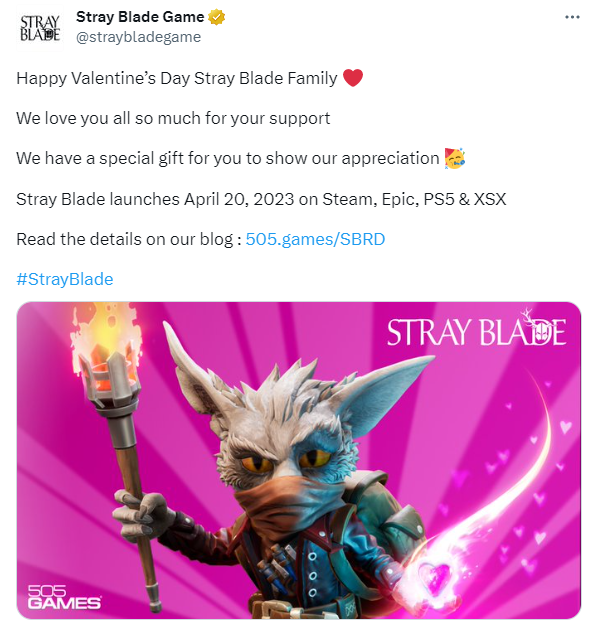Image resolution: width=597 pixels, height=631 pixels.
Task: Click the Happy Valentine's Day text
Action: click(177, 78)
